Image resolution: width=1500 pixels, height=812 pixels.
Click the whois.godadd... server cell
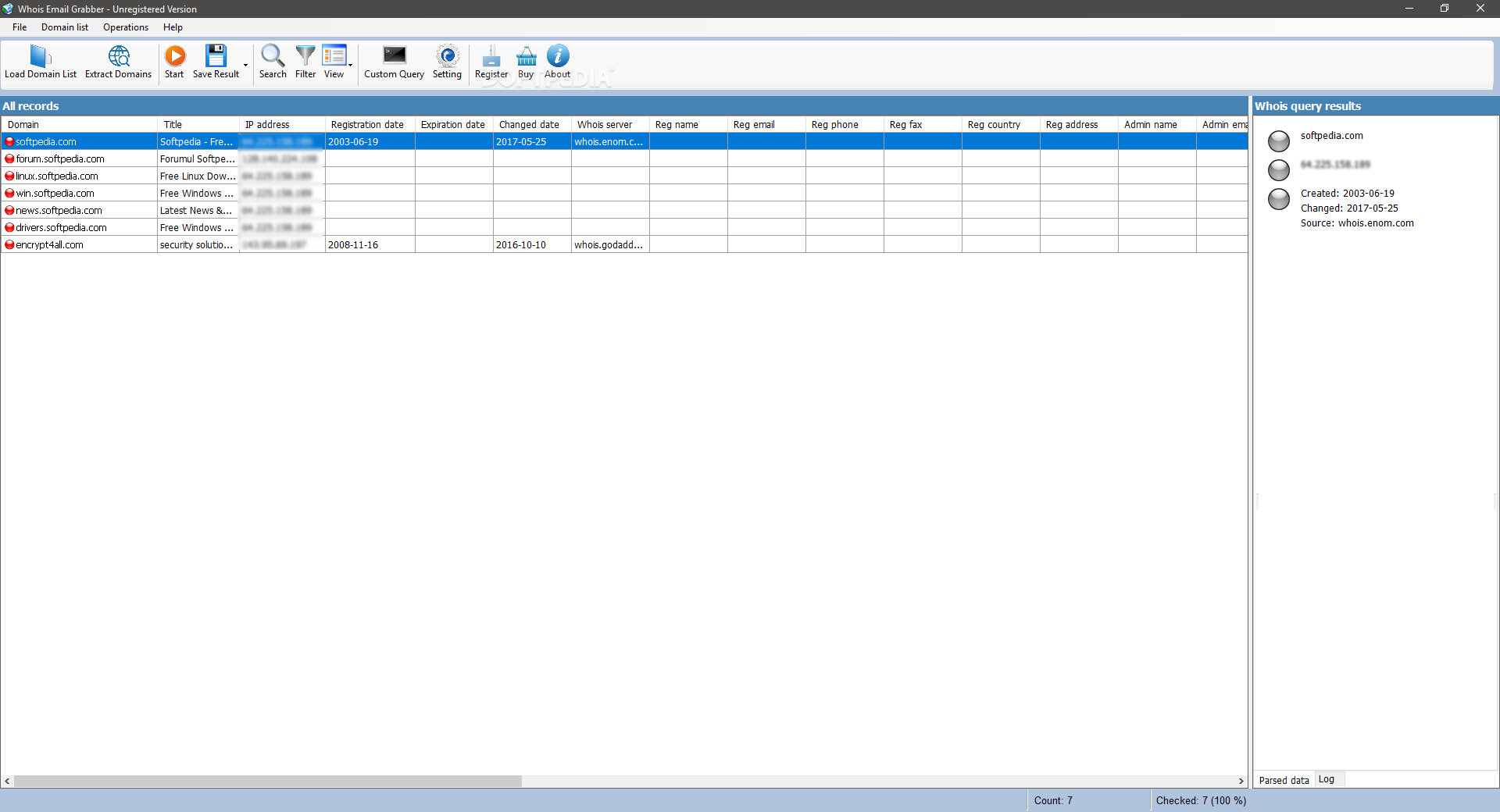pos(610,245)
